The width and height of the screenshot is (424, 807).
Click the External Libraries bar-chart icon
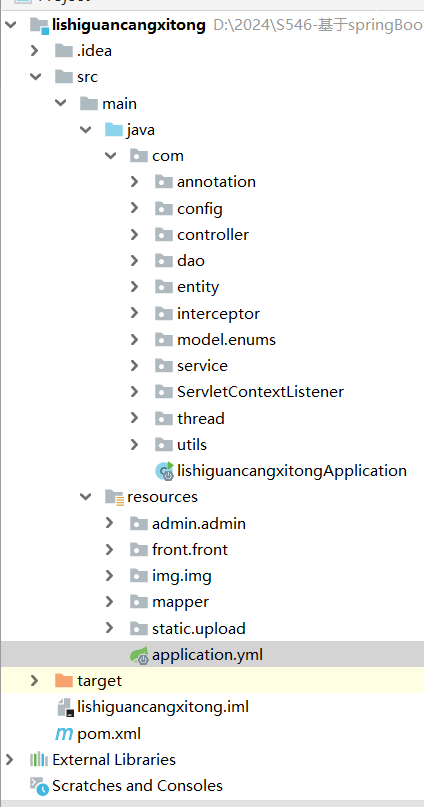point(39,760)
